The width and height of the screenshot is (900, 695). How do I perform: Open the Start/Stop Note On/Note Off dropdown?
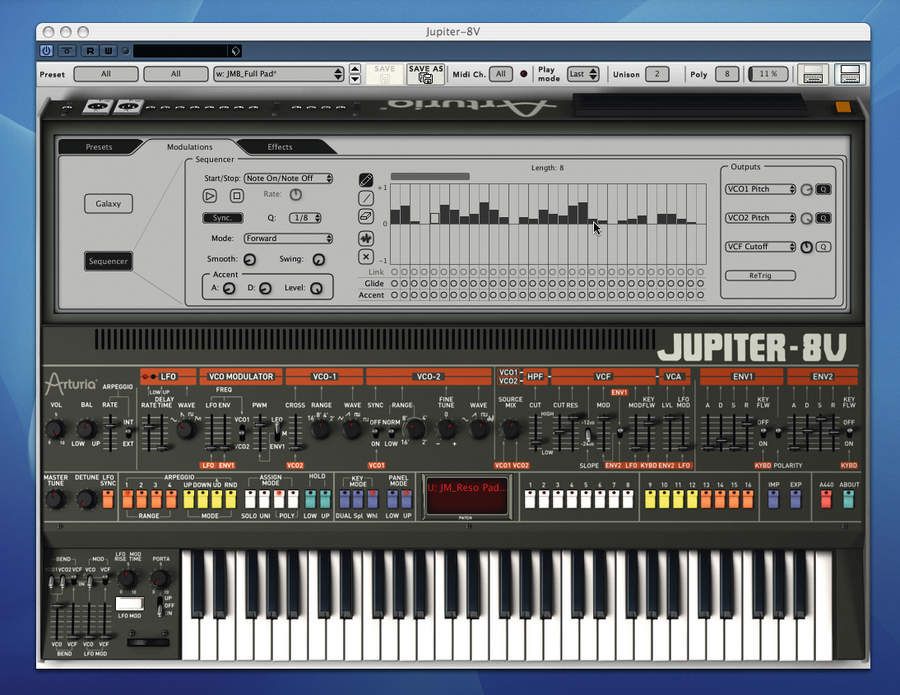click(289, 178)
